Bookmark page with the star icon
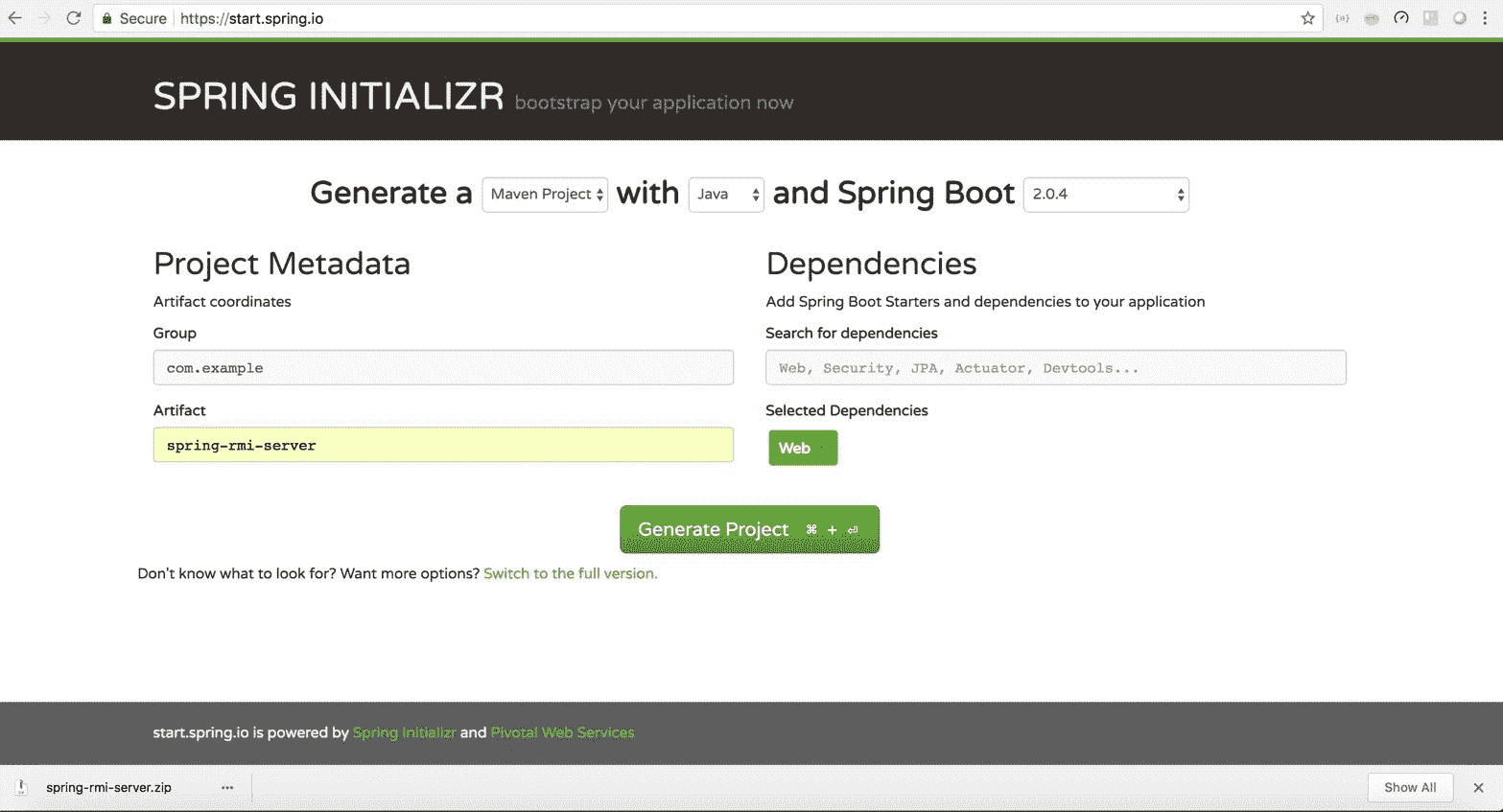The width and height of the screenshot is (1503, 812). (x=1307, y=18)
